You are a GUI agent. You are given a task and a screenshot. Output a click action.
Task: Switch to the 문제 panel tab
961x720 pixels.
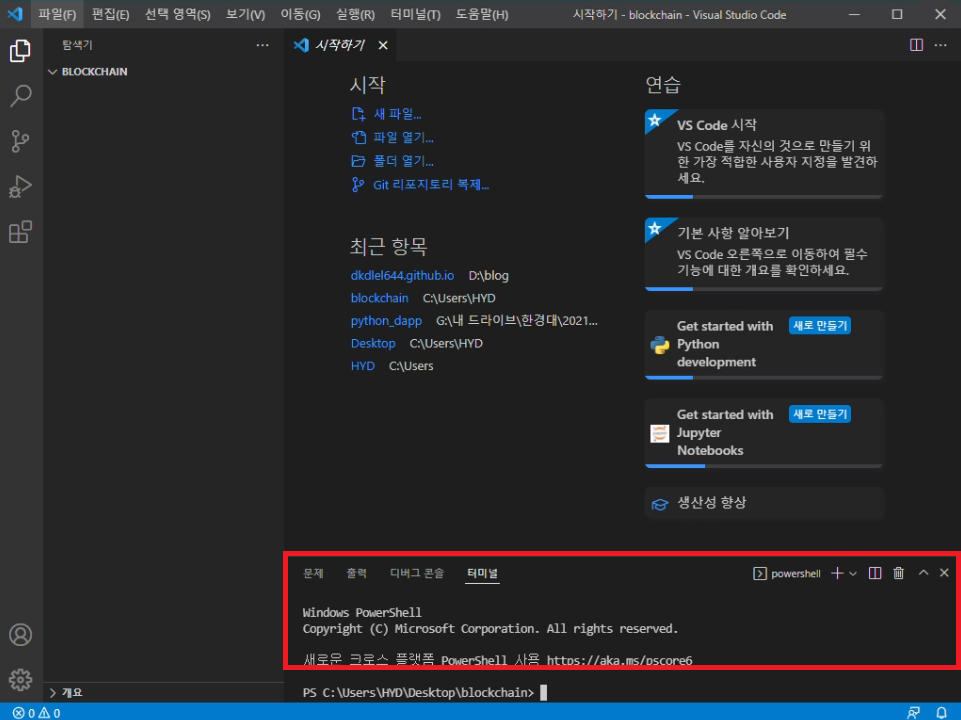point(313,574)
